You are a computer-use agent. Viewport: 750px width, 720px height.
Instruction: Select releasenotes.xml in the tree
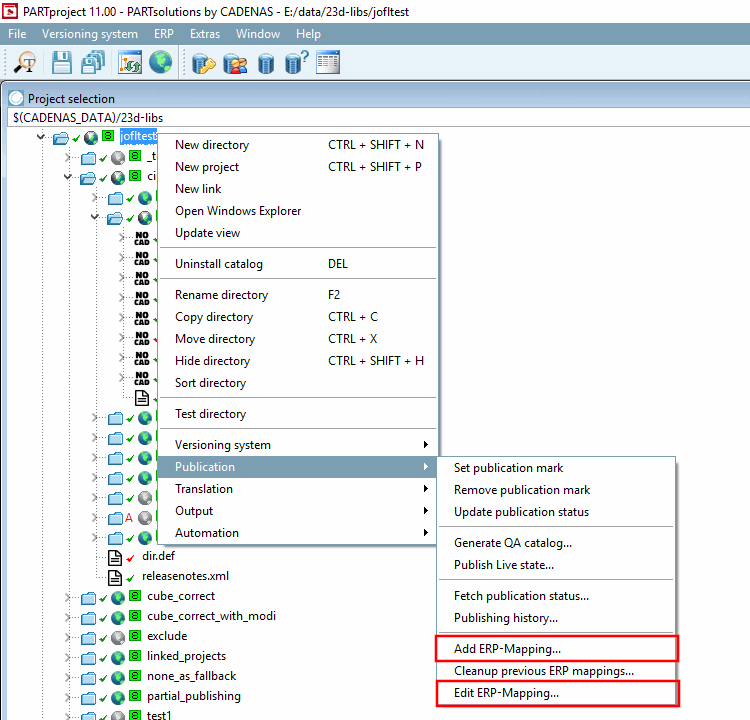[x=185, y=576]
